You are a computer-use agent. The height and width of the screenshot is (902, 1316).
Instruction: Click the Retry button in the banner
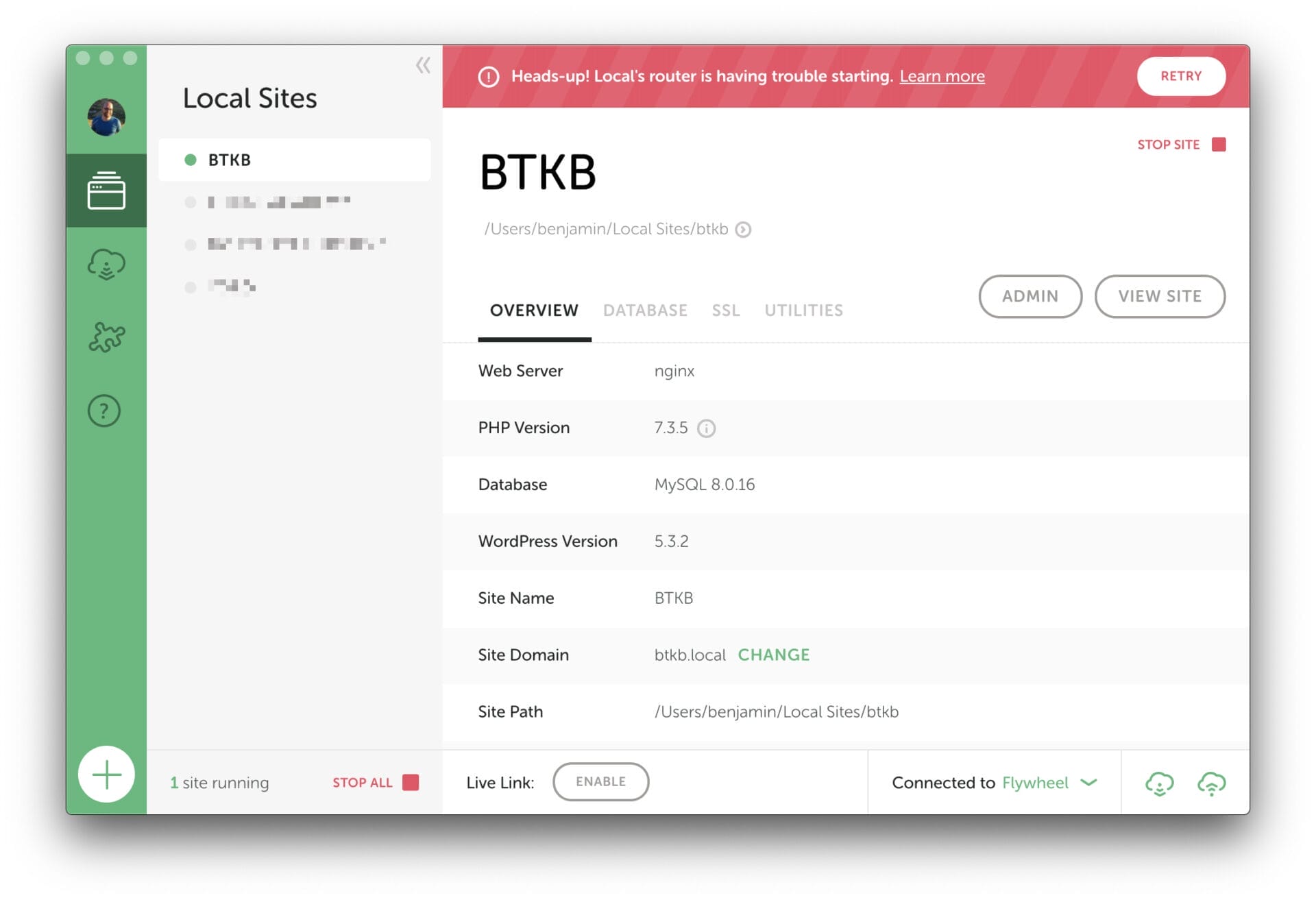(x=1180, y=76)
